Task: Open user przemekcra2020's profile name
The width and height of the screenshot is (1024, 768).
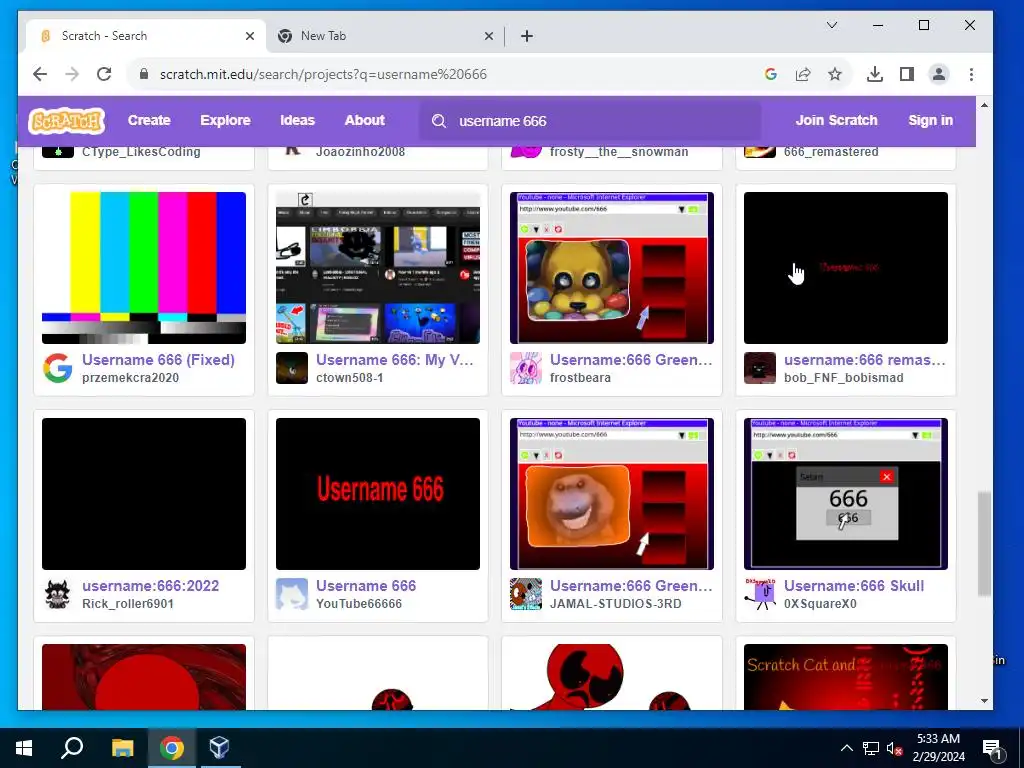Action: click(130, 377)
